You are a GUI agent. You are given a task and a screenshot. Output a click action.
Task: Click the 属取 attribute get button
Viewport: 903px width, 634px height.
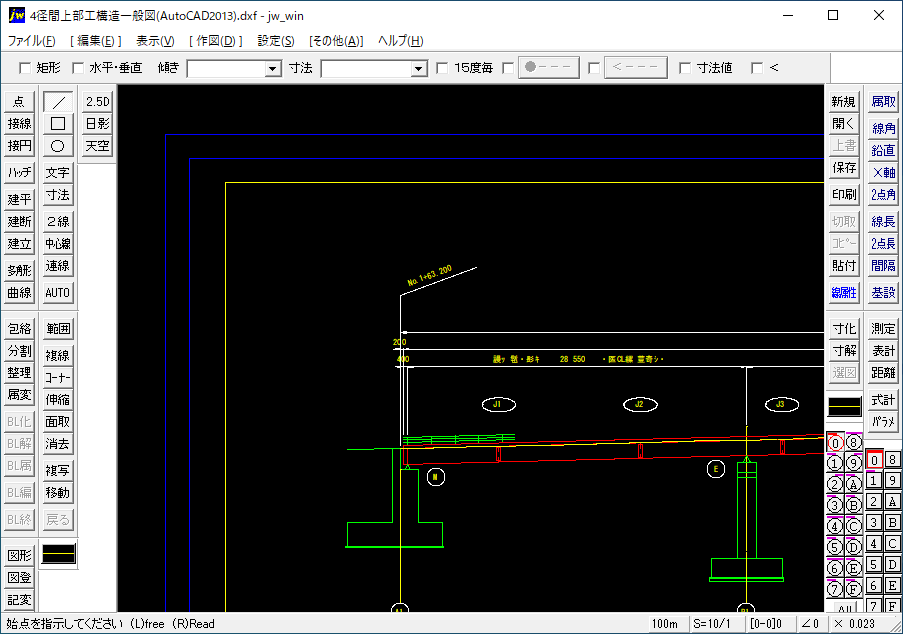pyautogui.click(x=883, y=102)
